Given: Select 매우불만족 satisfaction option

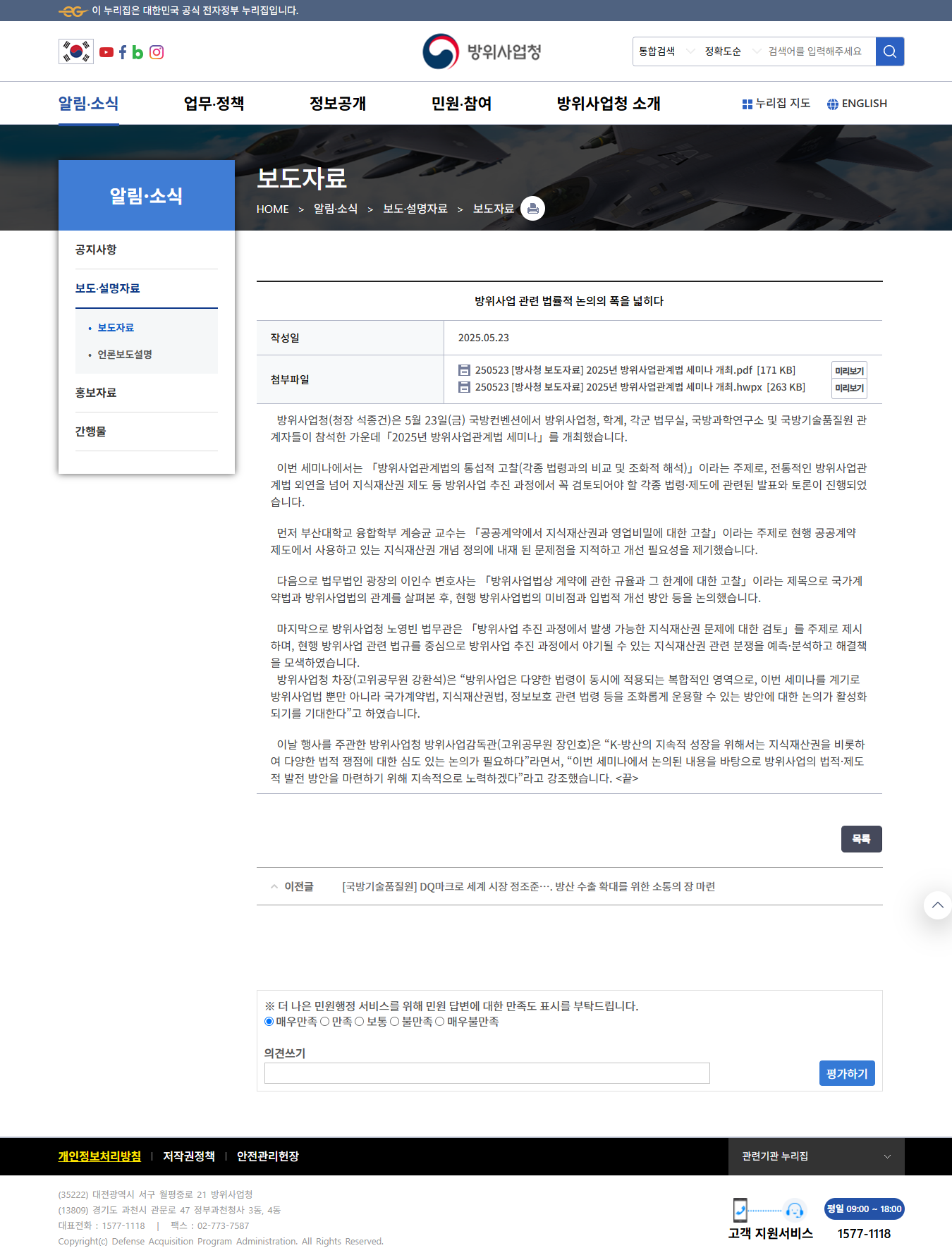Looking at the screenshot, I should [439, 1022].
